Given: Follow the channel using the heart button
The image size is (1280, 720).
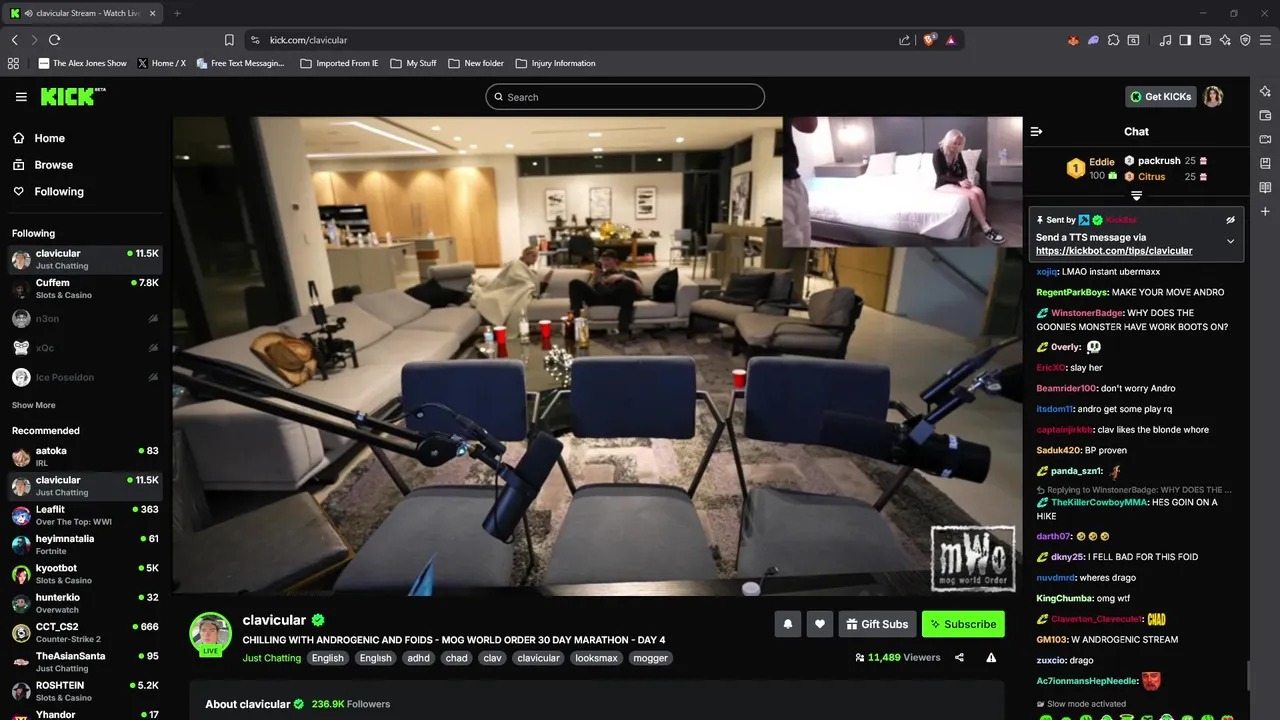Looking at the screenshot, I should click(820, 624).
